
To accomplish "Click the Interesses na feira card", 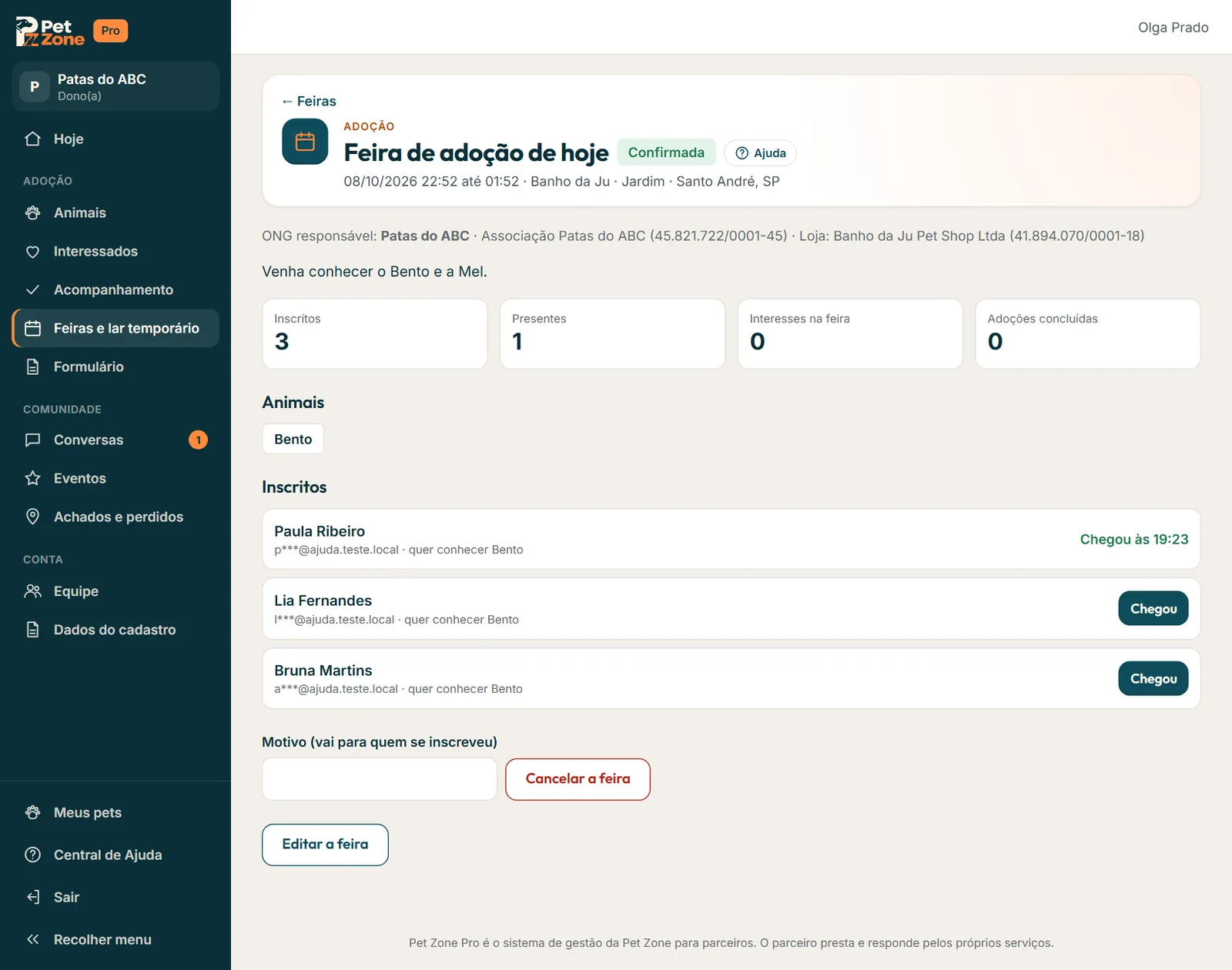I will click(x=850, y=334).
